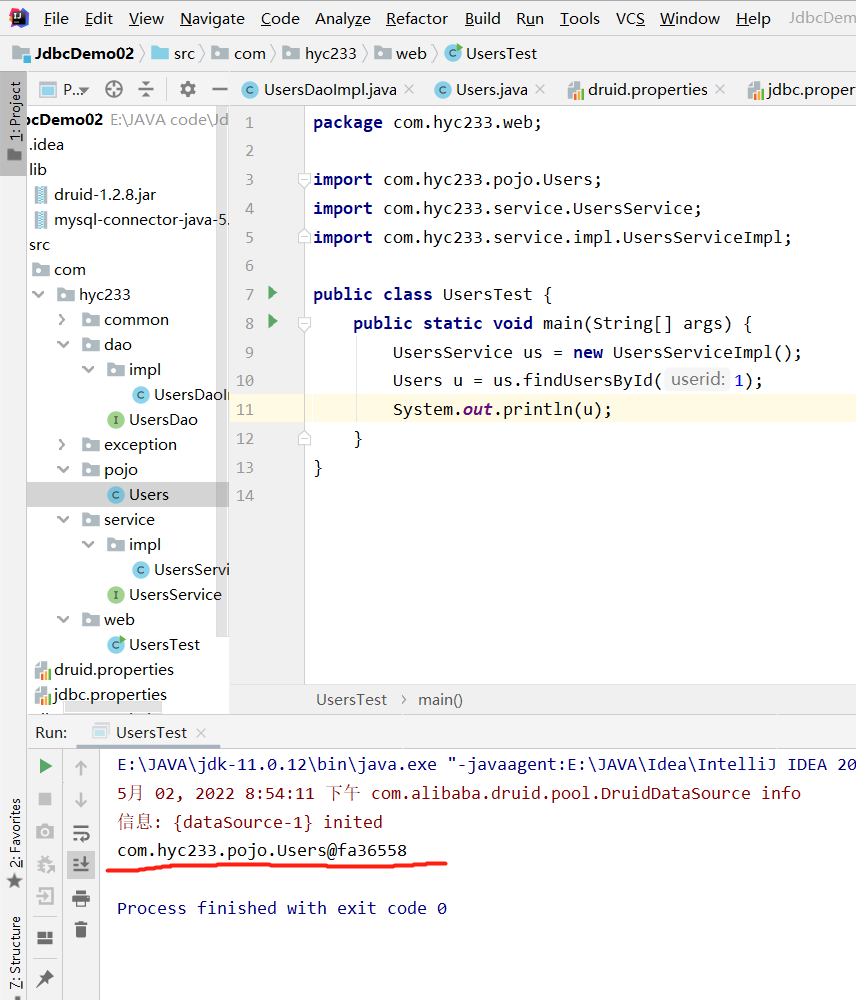Run the UsersTest class from the line 7 gutter
Screen dimensions: 856x1000
tap(273, 293)
